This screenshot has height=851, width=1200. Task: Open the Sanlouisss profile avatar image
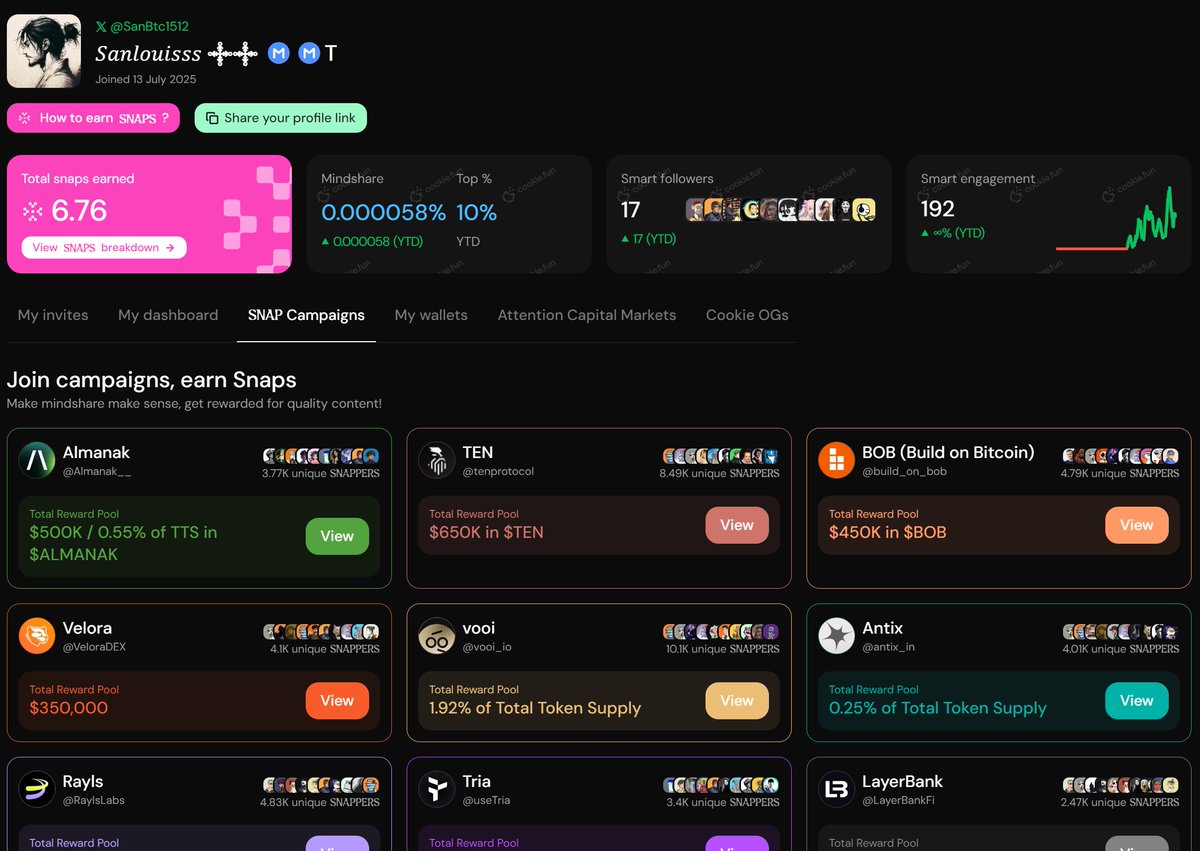click(44, 51)
